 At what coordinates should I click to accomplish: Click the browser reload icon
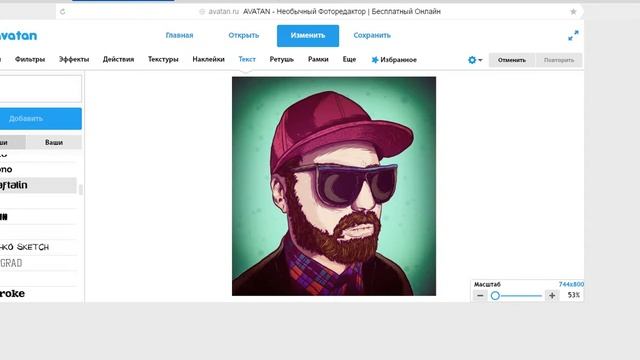(62, 12)
